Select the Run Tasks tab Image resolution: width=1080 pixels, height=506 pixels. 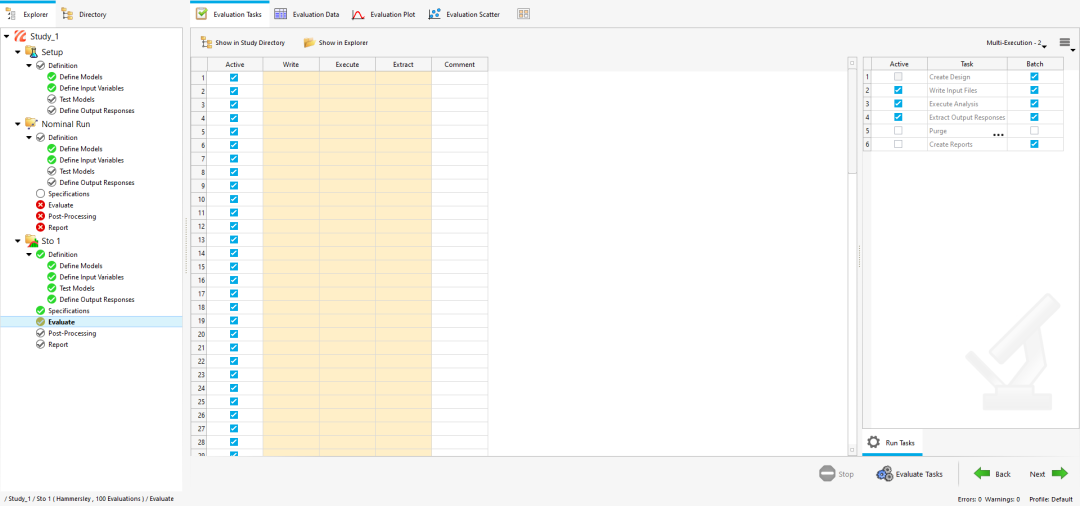click(x=892, y=443)
